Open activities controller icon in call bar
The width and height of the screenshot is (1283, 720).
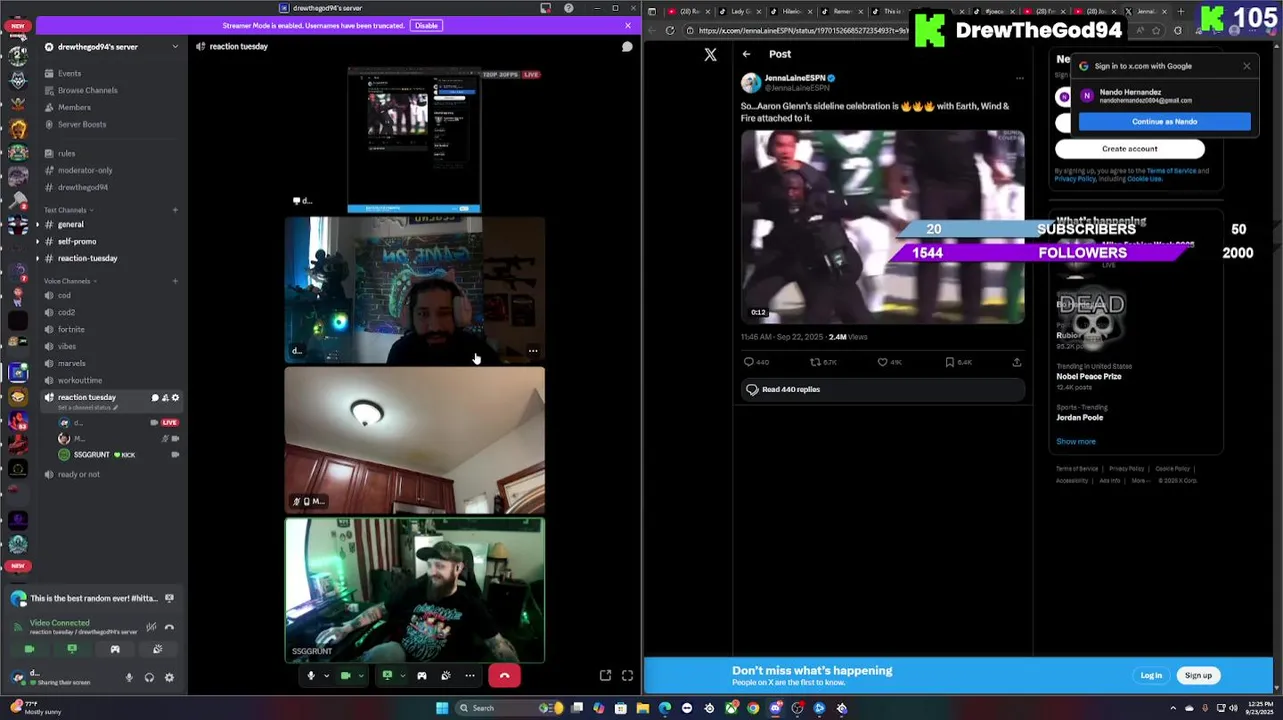422,676
